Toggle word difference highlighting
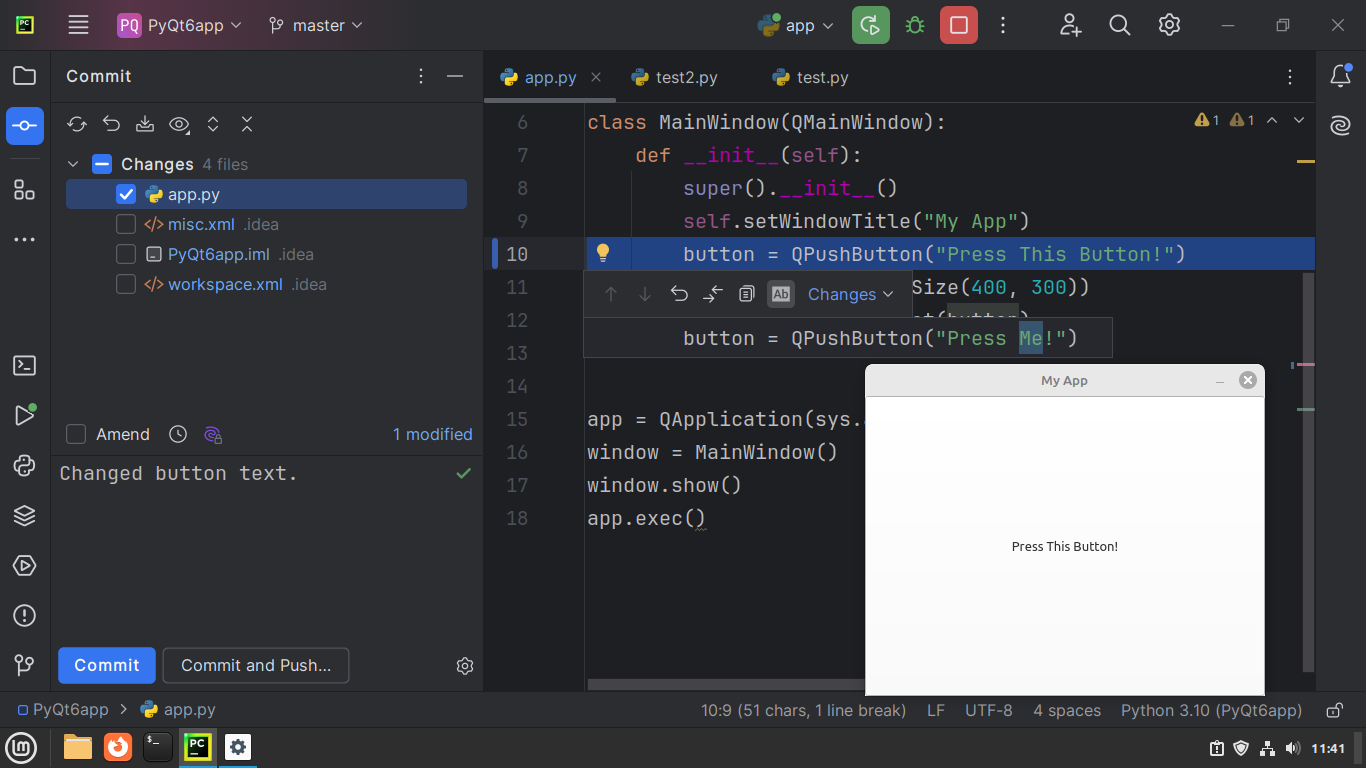1366x768 pixels. 781,294
